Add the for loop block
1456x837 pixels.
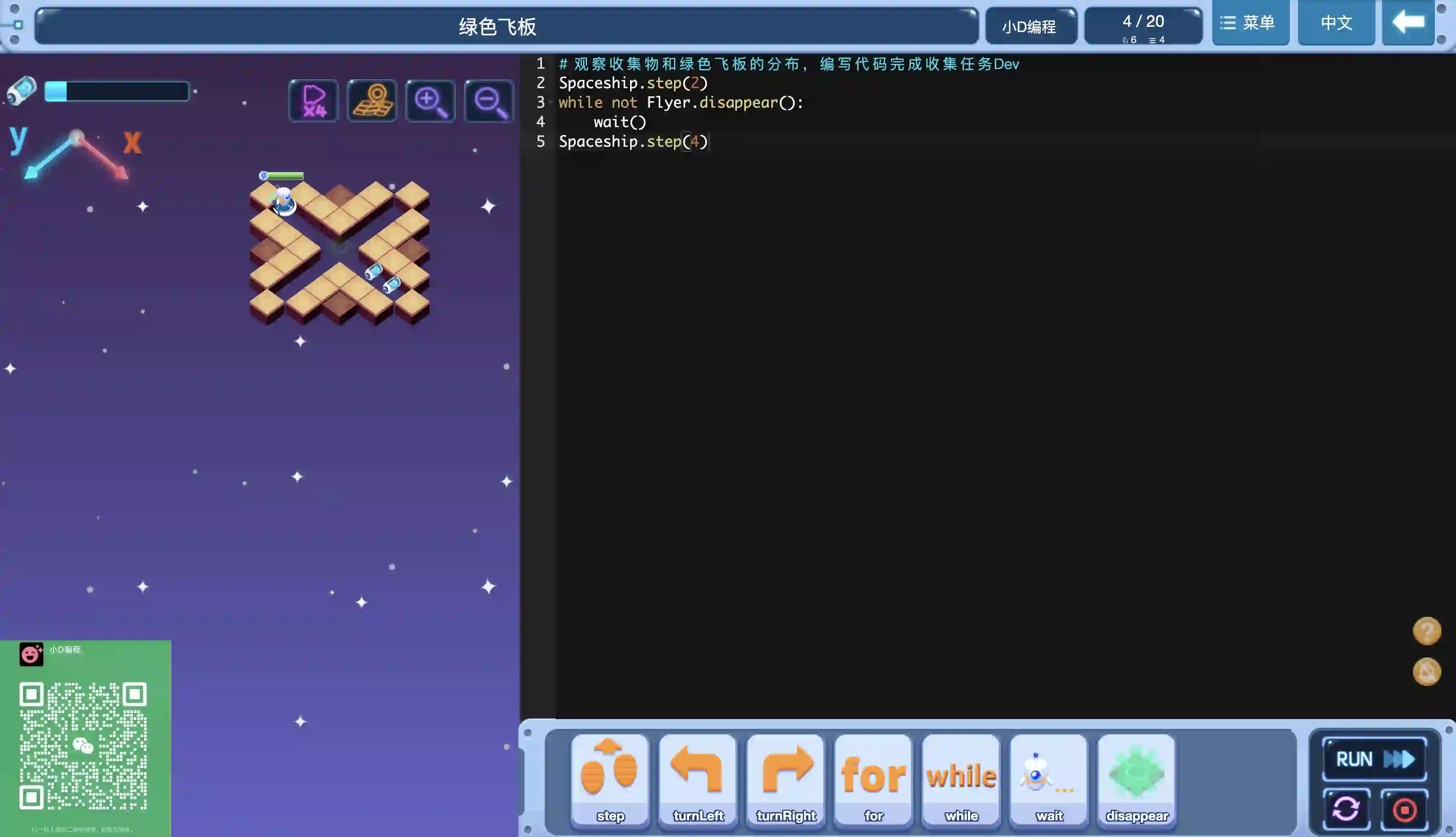(x=873, y=780)
